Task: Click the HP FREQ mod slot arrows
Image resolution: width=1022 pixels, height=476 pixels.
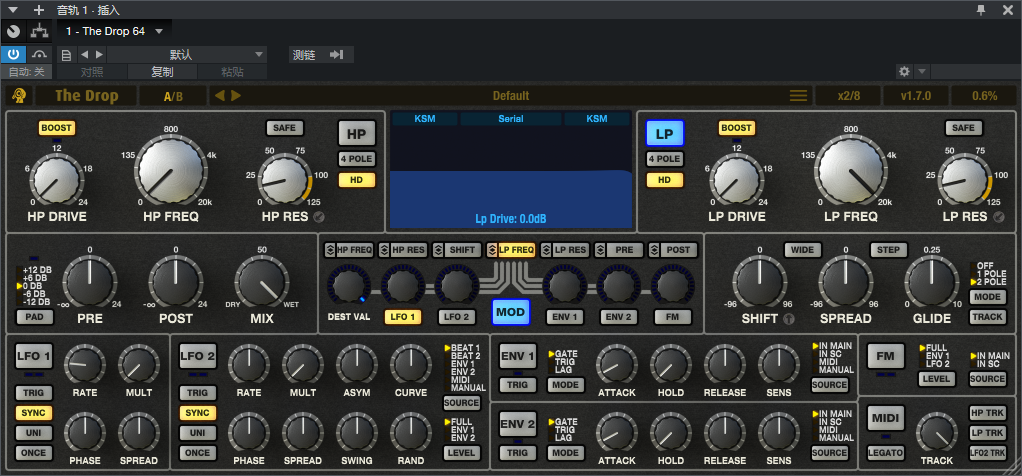Action: [x=329, y=250]
